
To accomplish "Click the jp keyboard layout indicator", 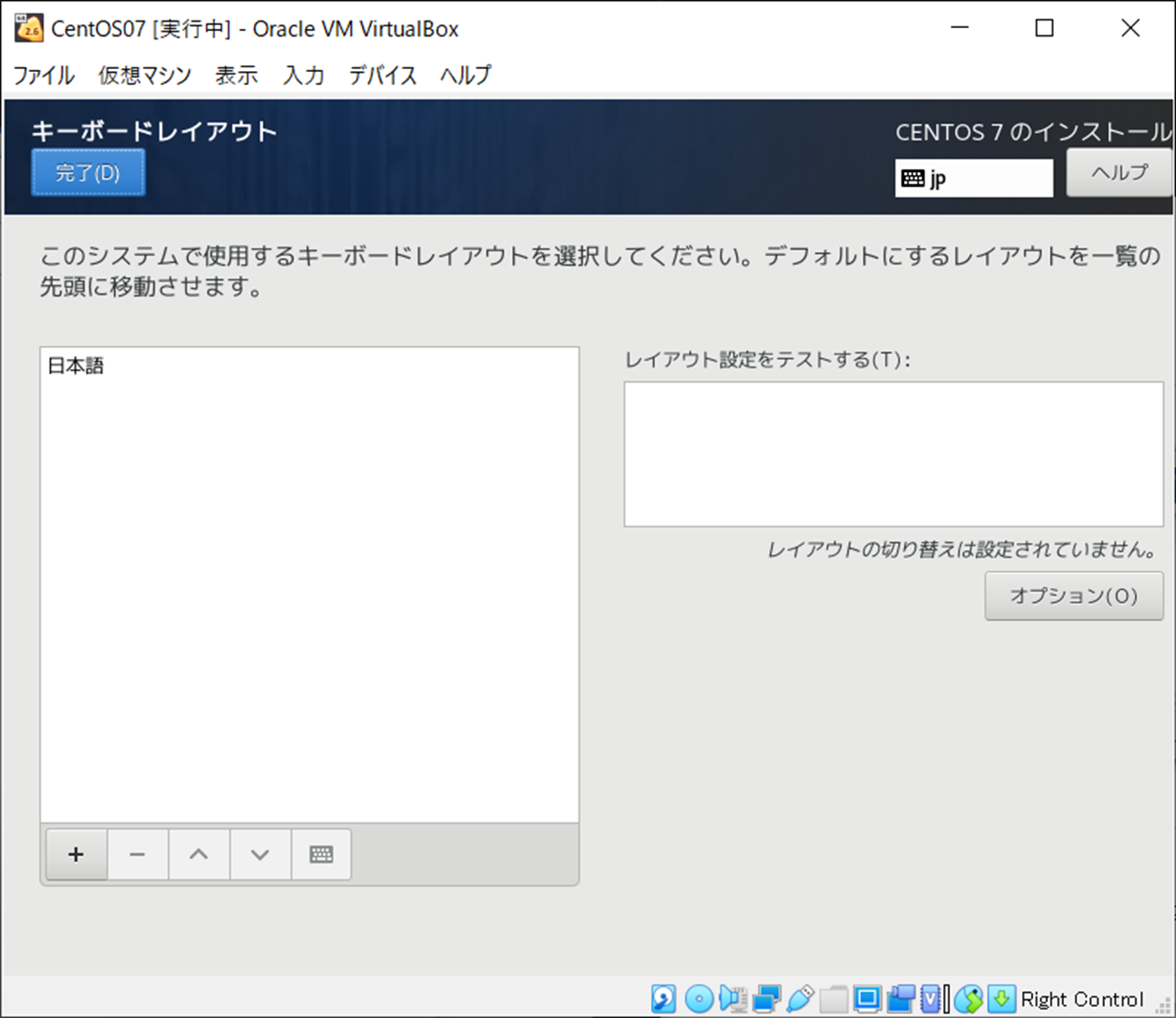I will (x=974, y=178).
